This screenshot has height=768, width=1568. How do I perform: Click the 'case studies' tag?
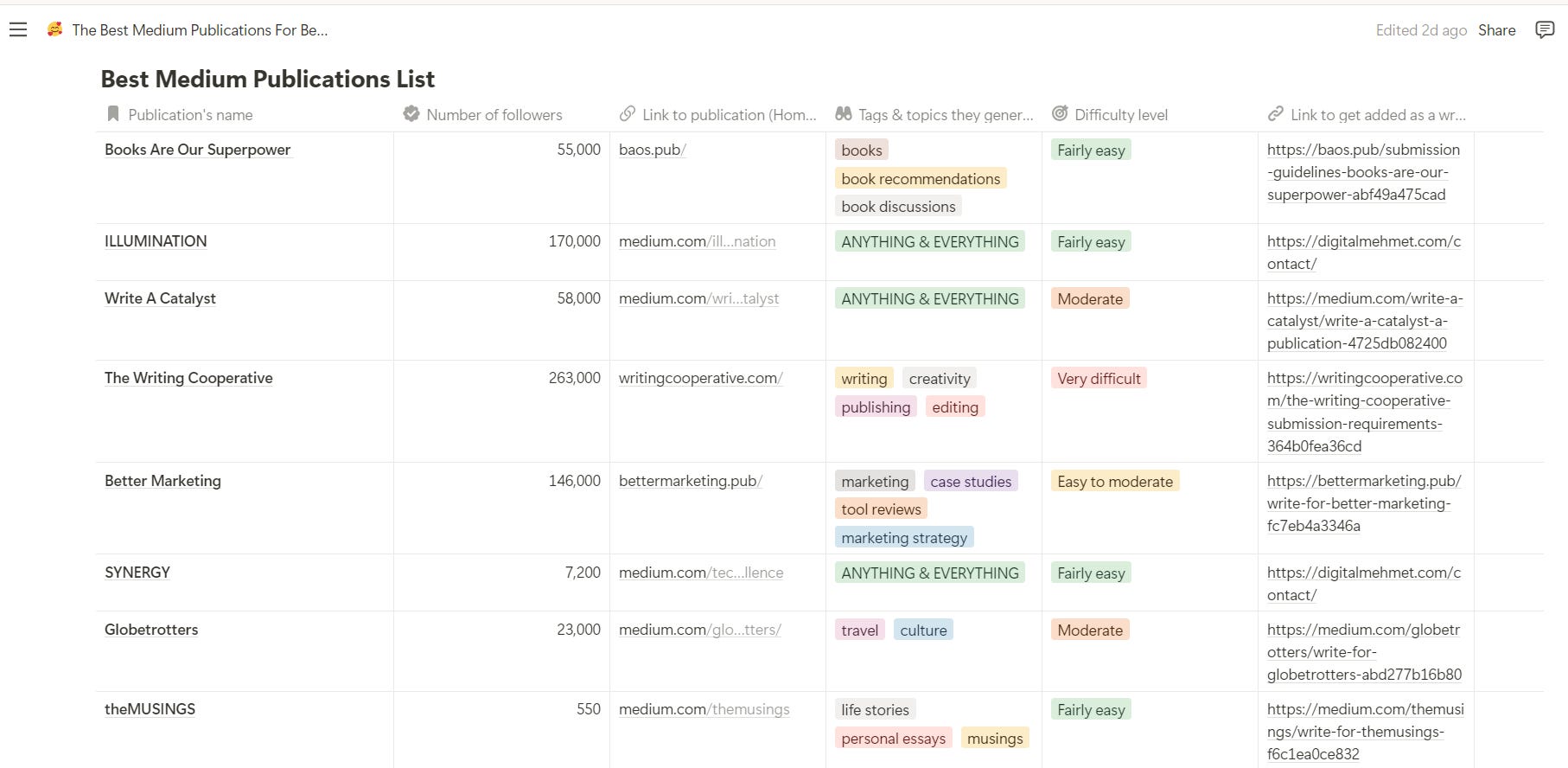click(x=971, y=482)
